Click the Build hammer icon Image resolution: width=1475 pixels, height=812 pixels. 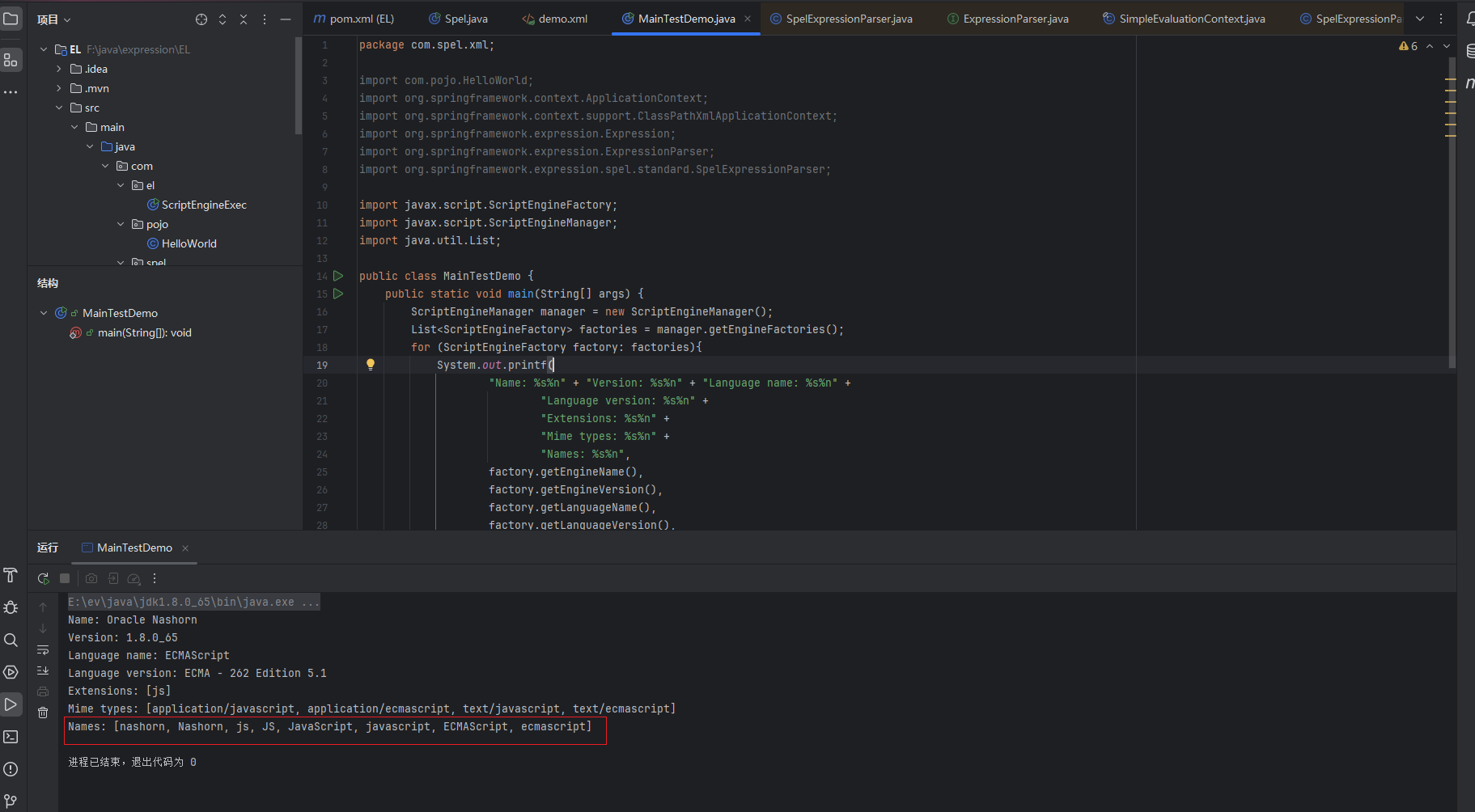11,575
